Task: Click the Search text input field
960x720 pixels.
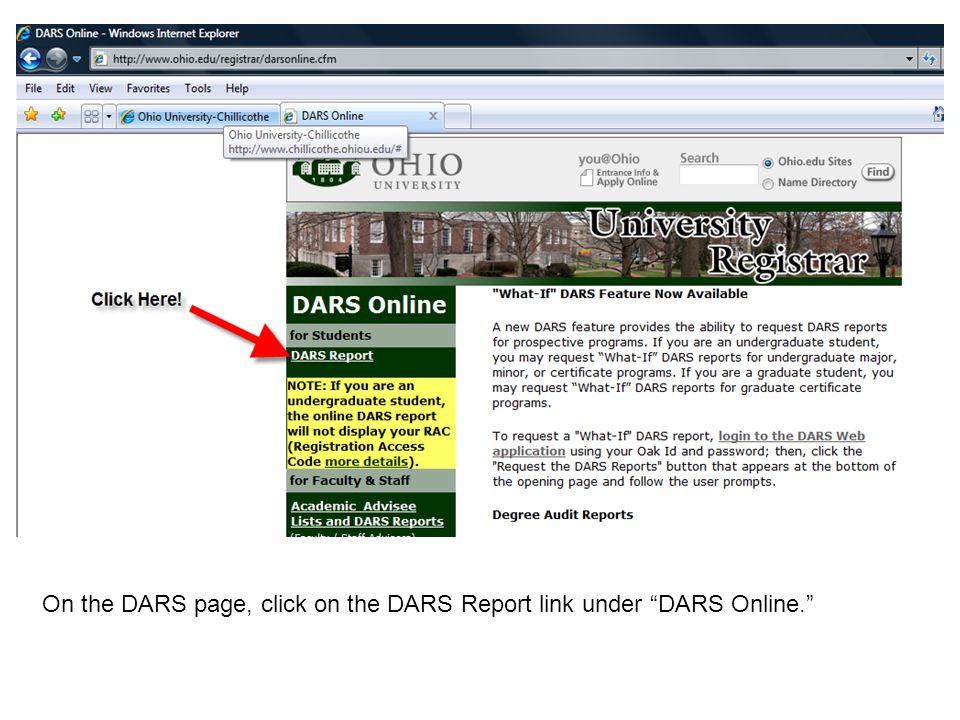Action: (719, 175)
